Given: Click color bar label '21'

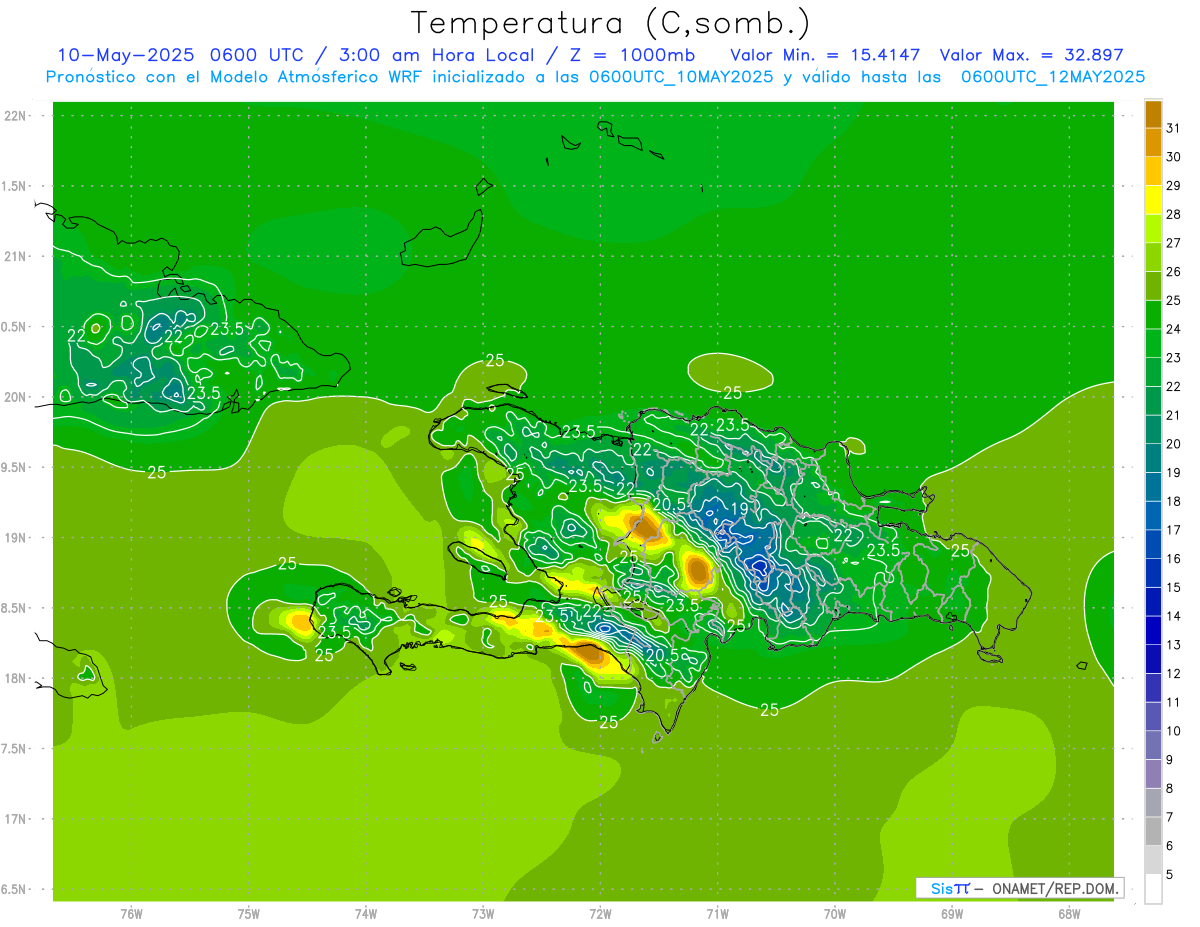Looking at the screenshot, I should click(x=1174, y=415).
